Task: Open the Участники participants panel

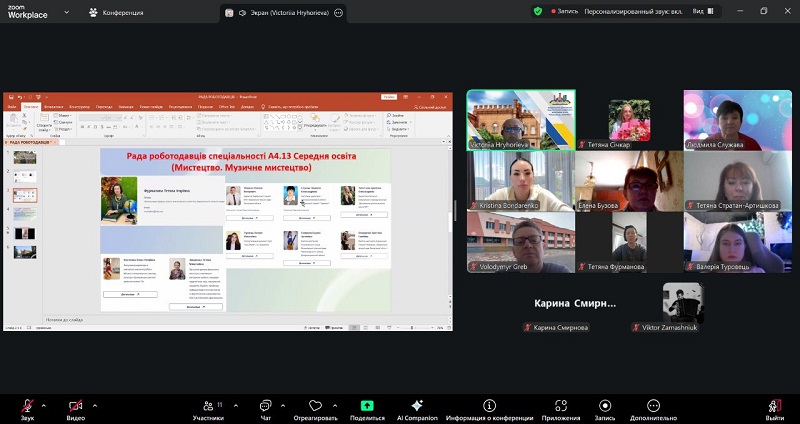Action: pyautogui.click(x=208, y=405)
